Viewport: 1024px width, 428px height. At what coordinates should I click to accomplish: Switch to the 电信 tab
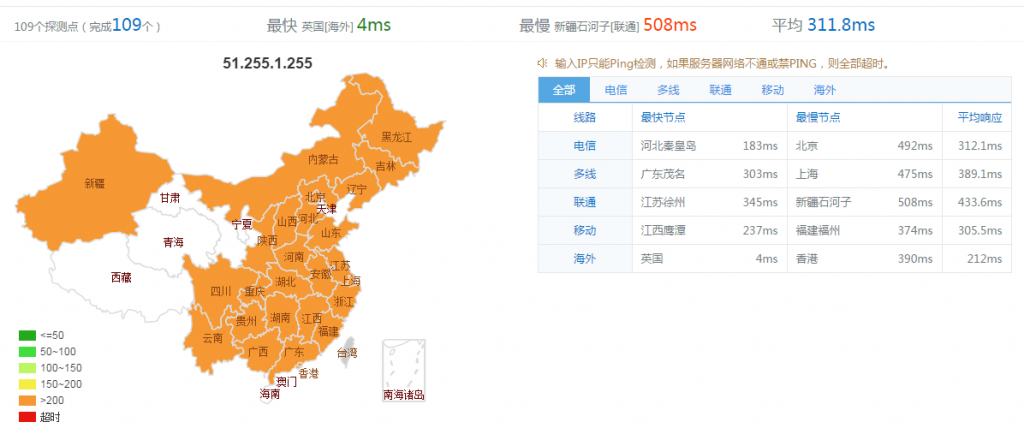coord(616,90)
